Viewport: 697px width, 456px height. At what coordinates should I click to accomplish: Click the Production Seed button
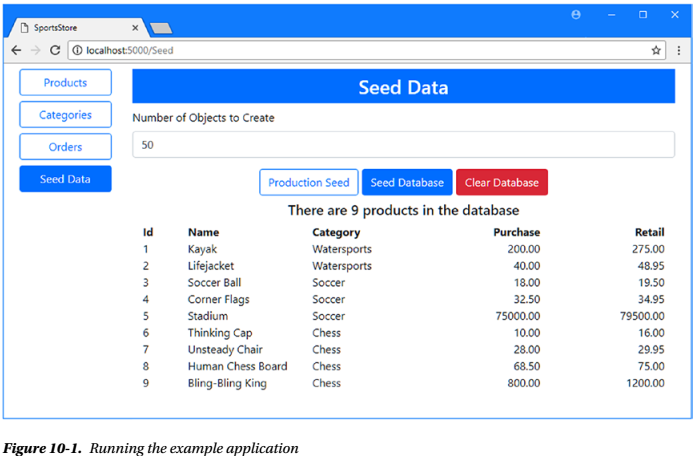(x=308, y=183)
